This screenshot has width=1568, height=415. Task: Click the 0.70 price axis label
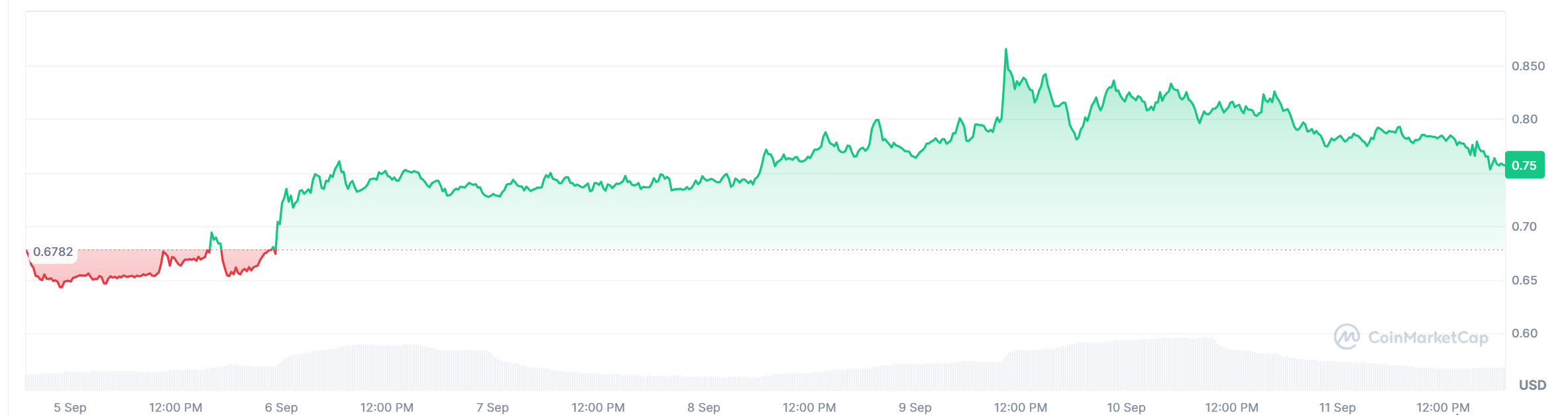(1524, 227)
